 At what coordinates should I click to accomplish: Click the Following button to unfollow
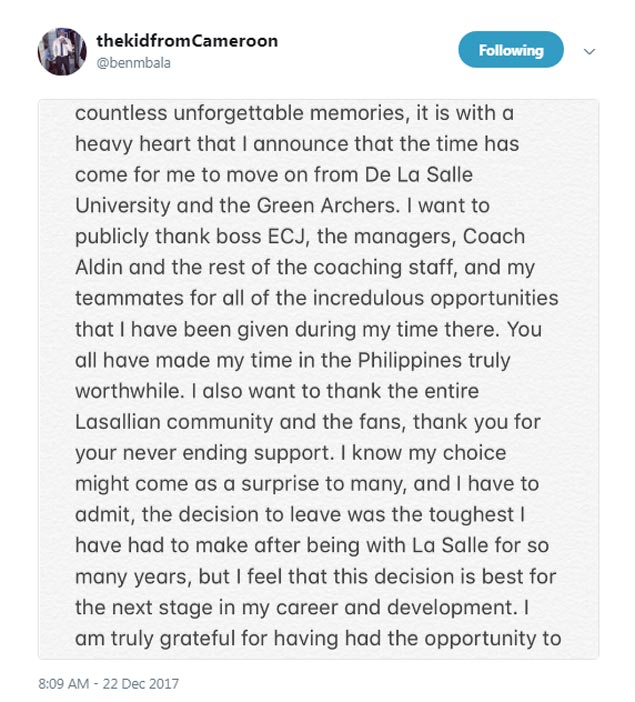pyautogui.click(x=511, y=50)
